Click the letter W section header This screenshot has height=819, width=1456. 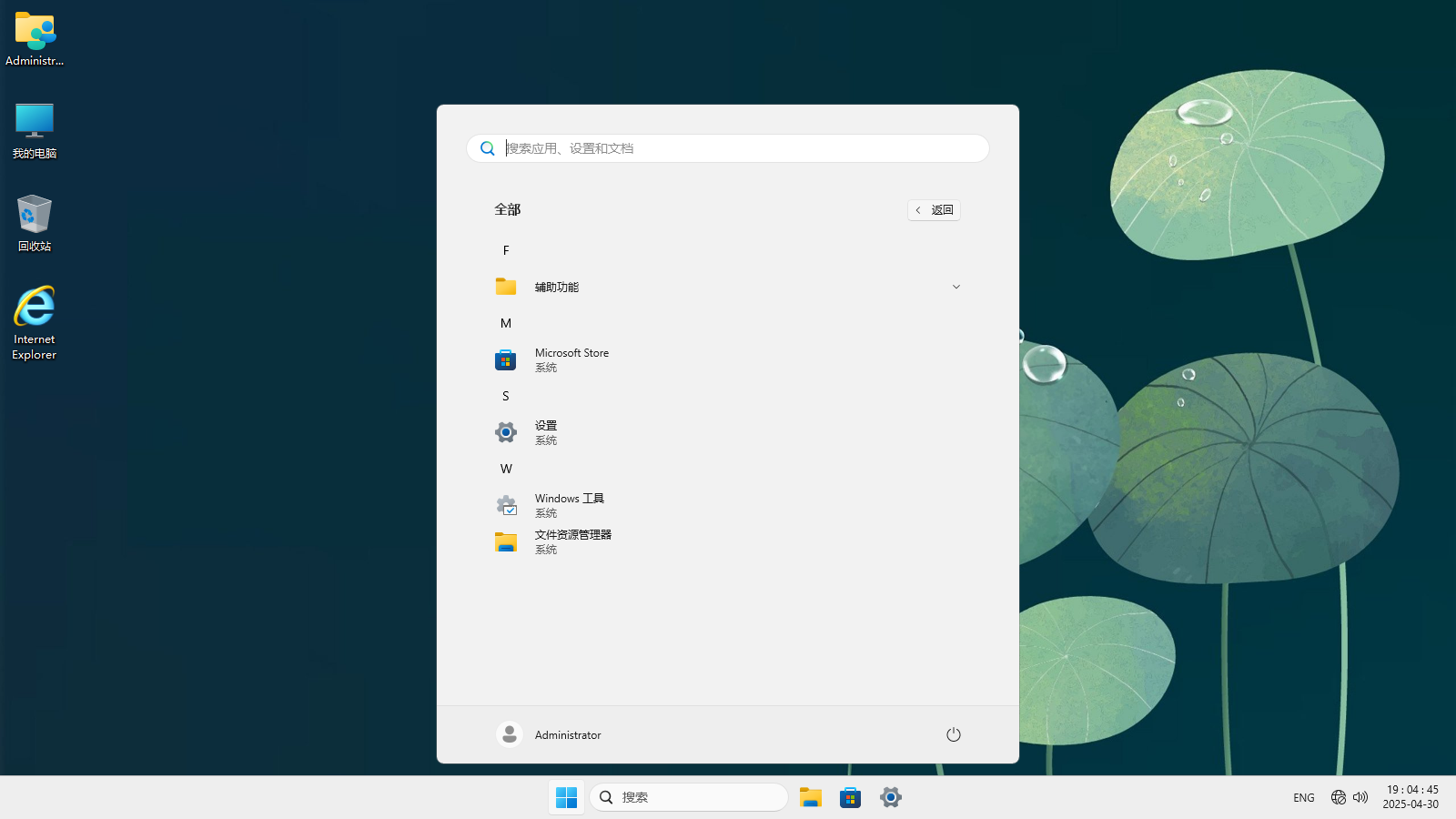506,469
